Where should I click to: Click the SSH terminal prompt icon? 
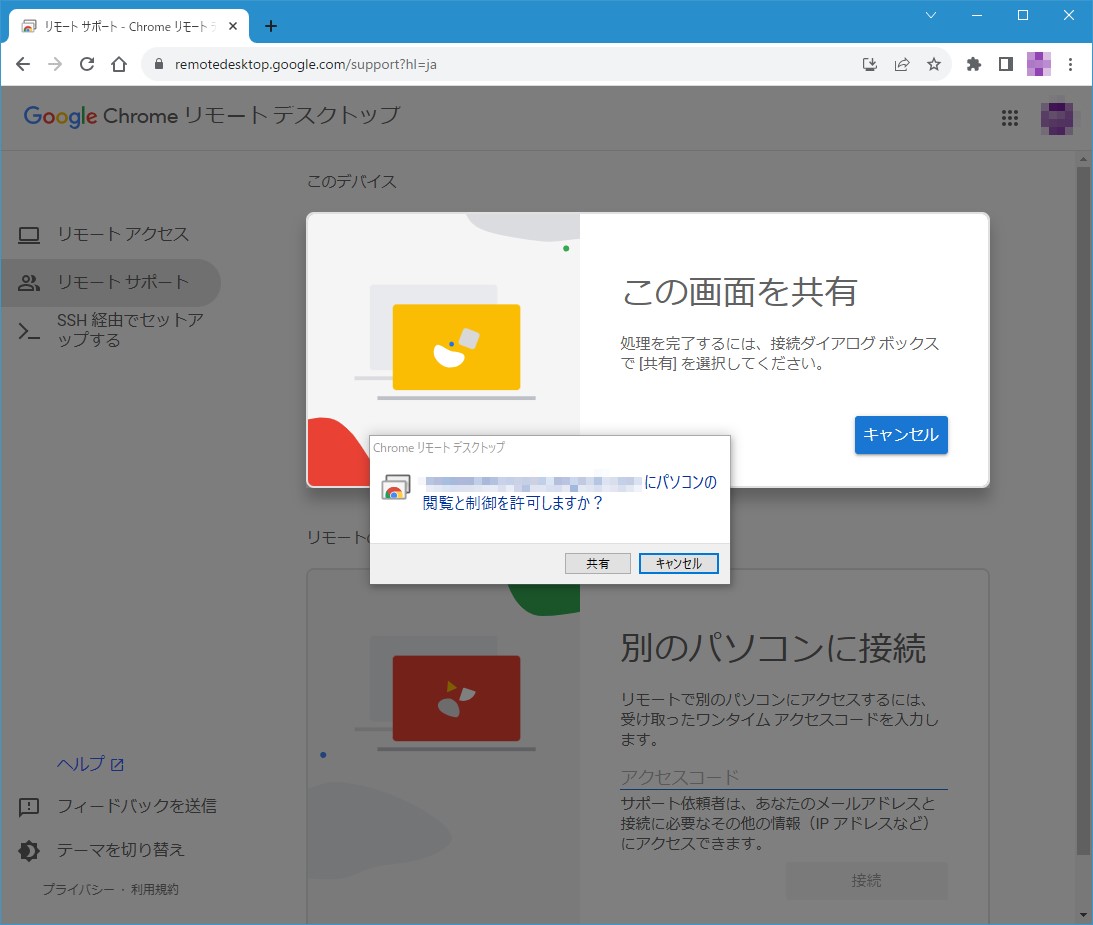29,331
